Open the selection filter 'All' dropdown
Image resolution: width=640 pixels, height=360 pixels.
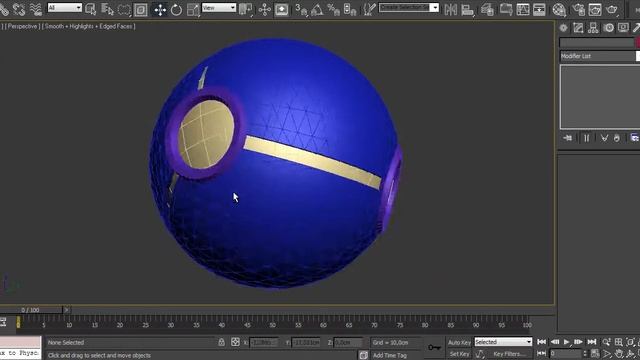64,8
